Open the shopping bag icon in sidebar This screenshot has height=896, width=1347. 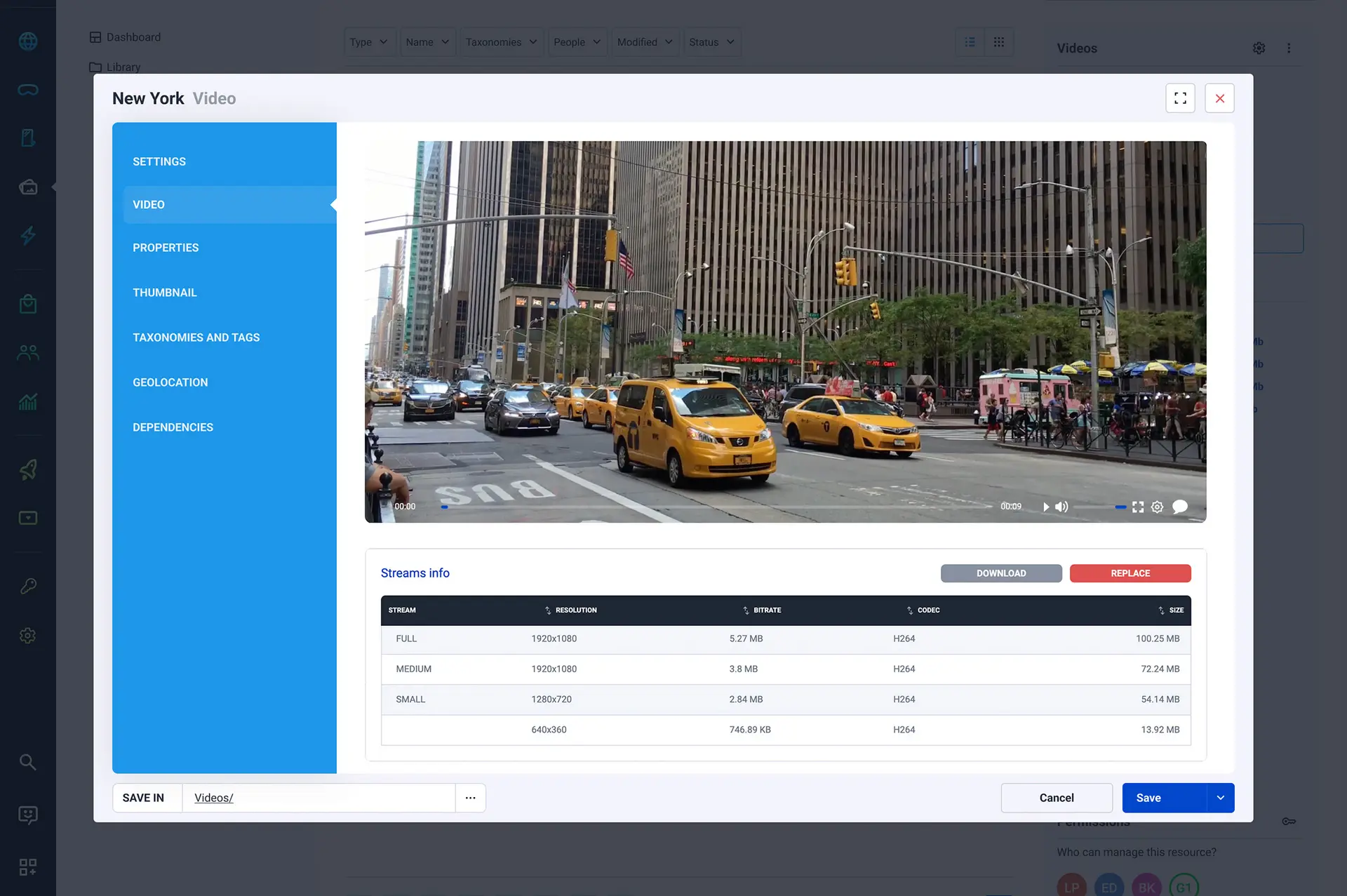[28, 304]
